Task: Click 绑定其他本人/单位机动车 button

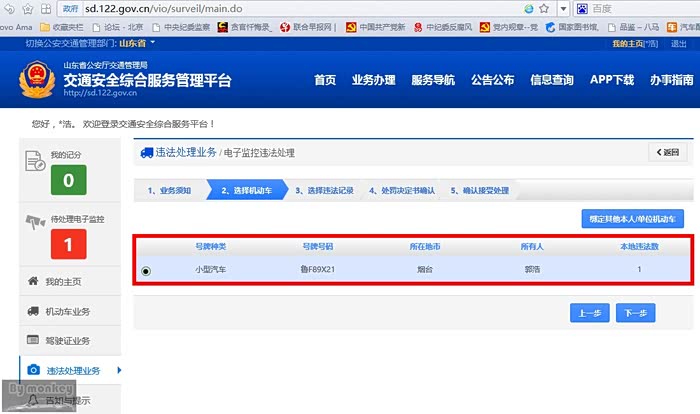Action: (632, 219)
